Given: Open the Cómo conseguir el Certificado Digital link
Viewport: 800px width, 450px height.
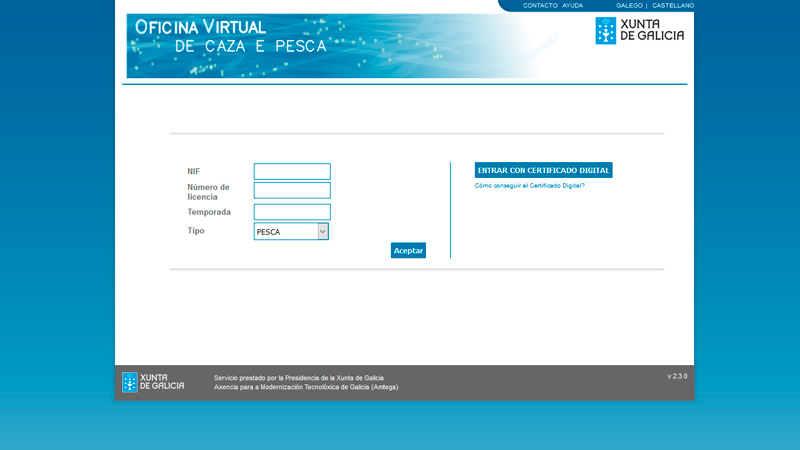Looking at the screenshot, I should (529, 186).
